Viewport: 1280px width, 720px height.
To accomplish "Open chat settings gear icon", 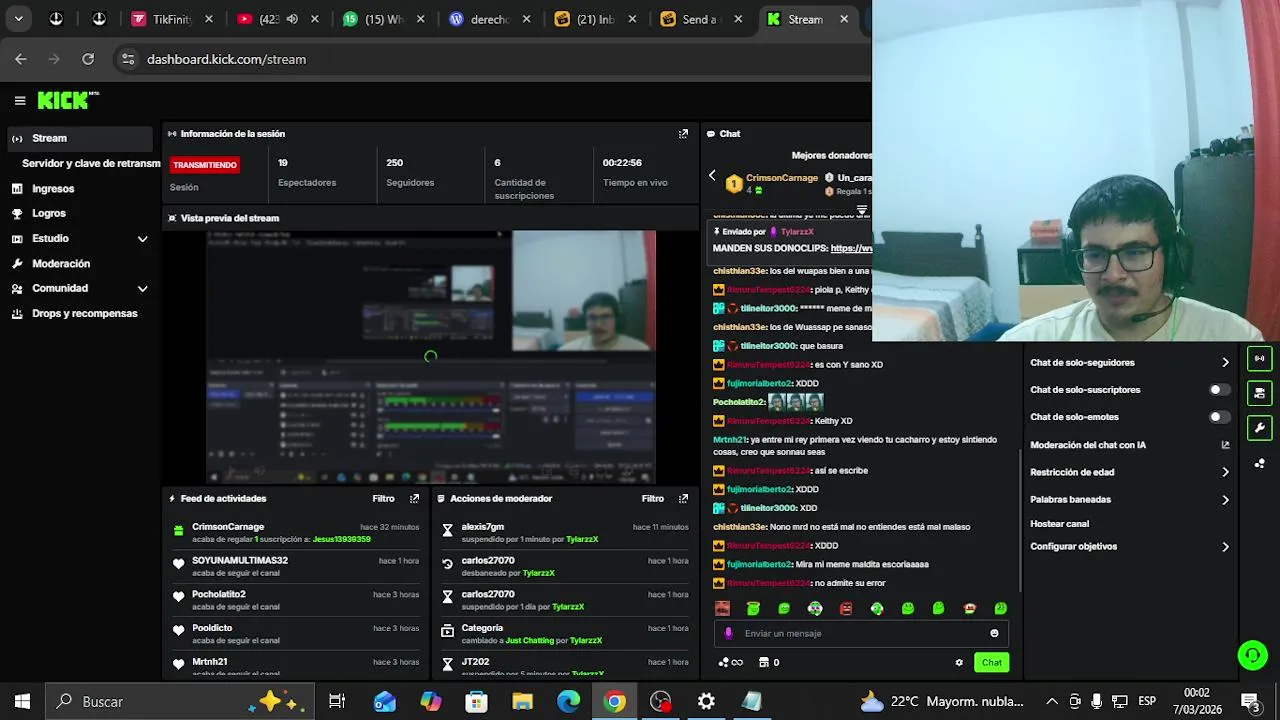I will point(959,662).
